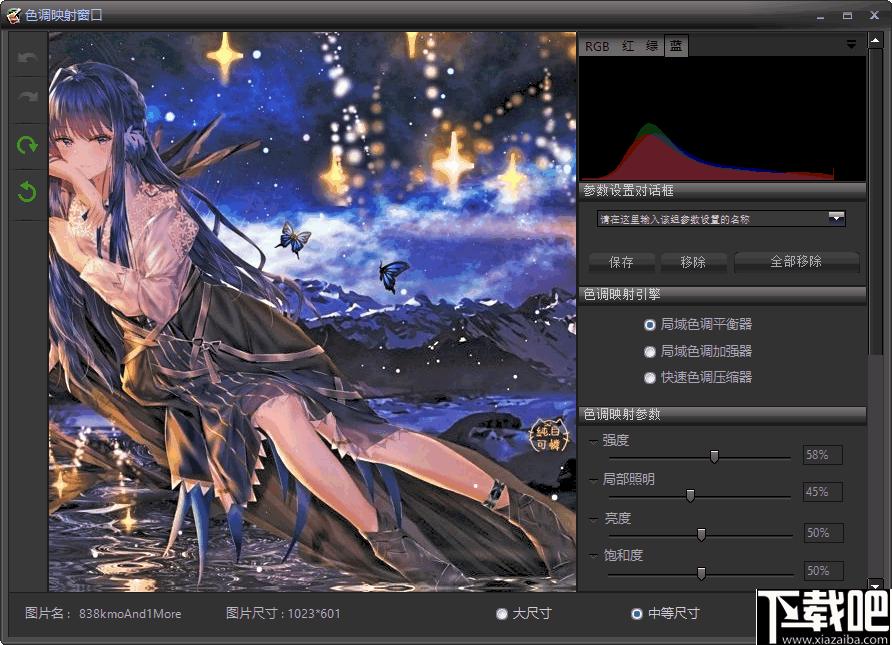Switch histogram to 红 channel tab
Screen dimensions: 892x645
[x=628, y=46]
